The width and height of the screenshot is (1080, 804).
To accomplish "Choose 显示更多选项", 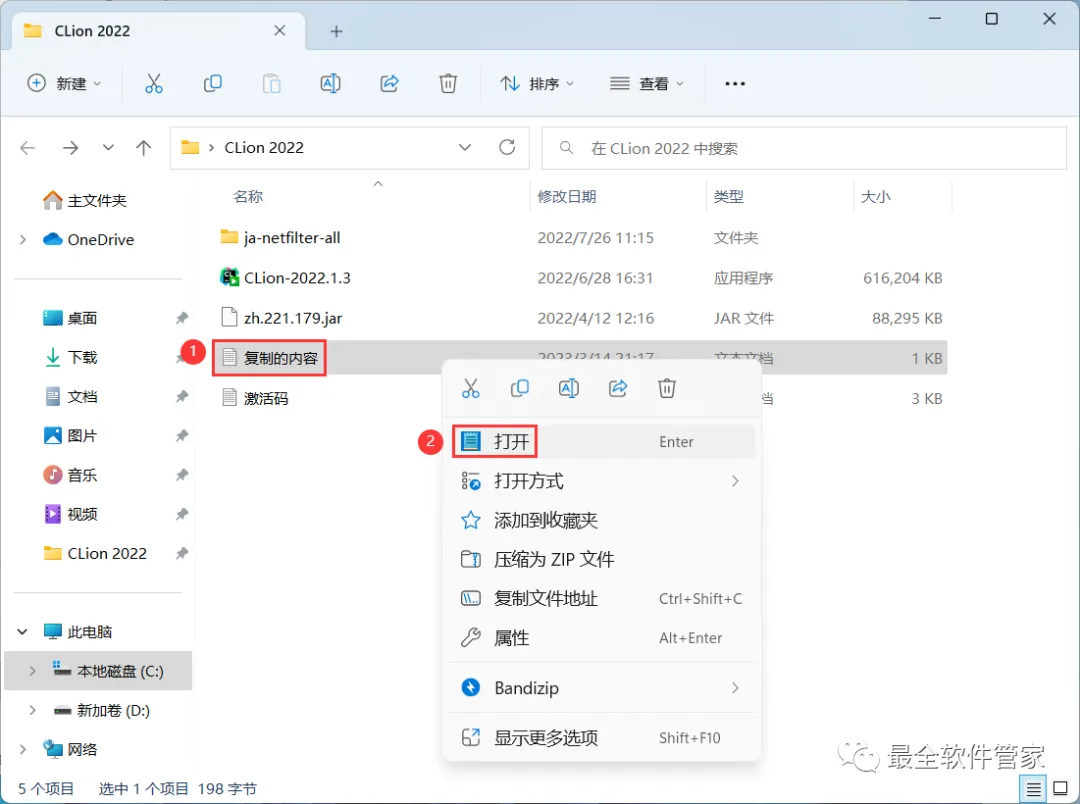I will click(601, 738).
